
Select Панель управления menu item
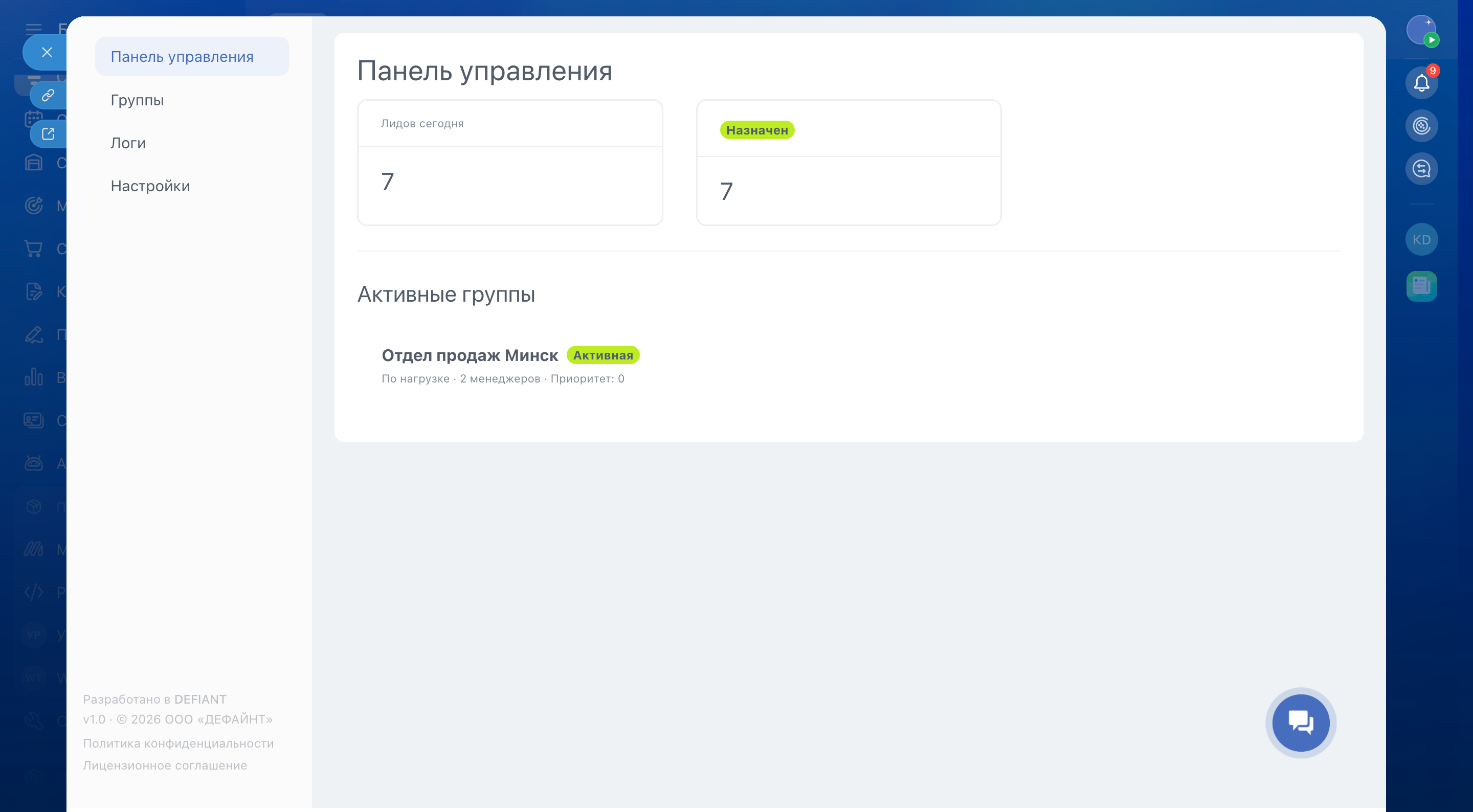(x=182, y=57)
